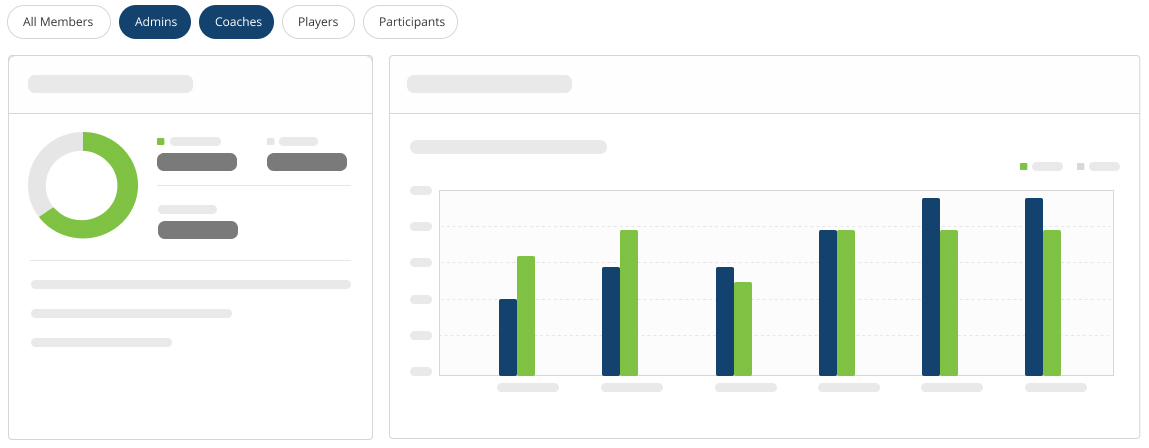
Task: Click the gray legend swatch above the bar chart
Action: pyautogui.click(x=1080, y=167)
